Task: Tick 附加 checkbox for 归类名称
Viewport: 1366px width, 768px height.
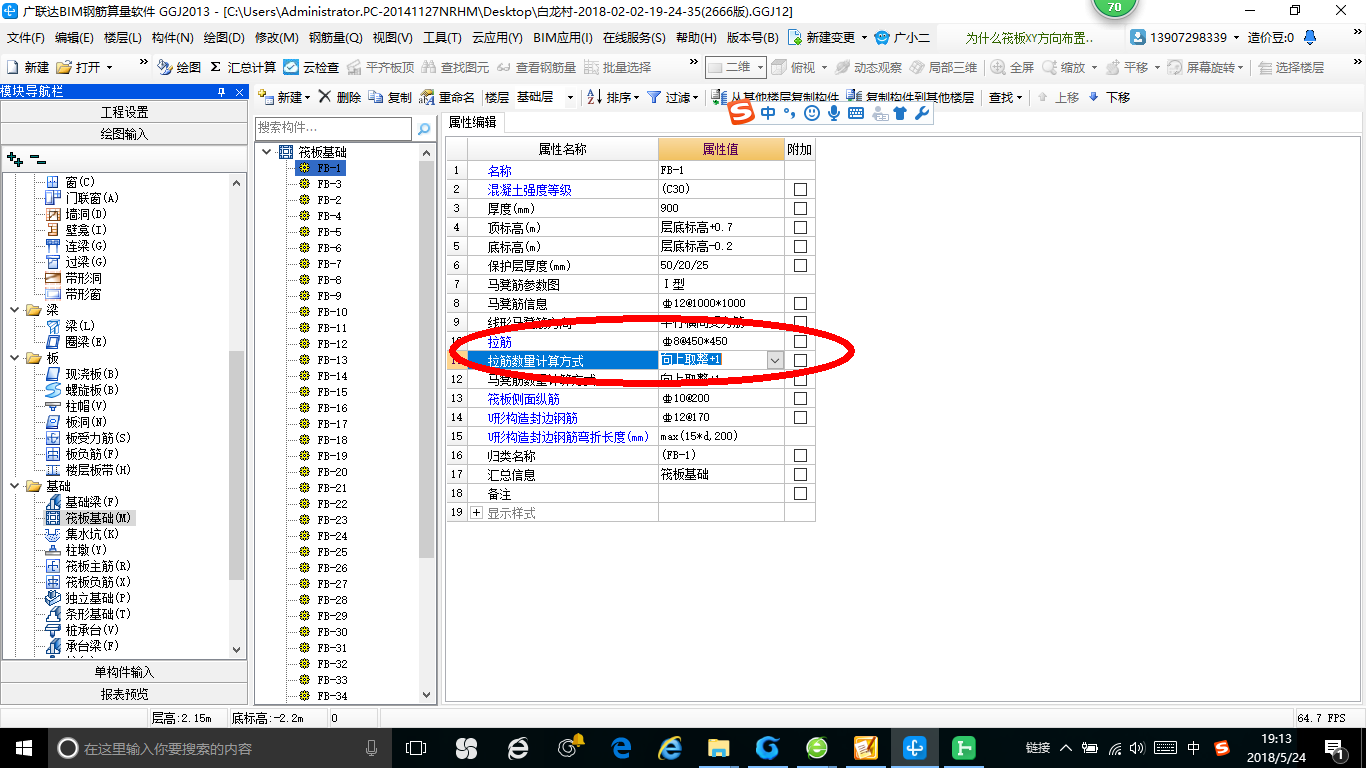Action: (800, 456)
